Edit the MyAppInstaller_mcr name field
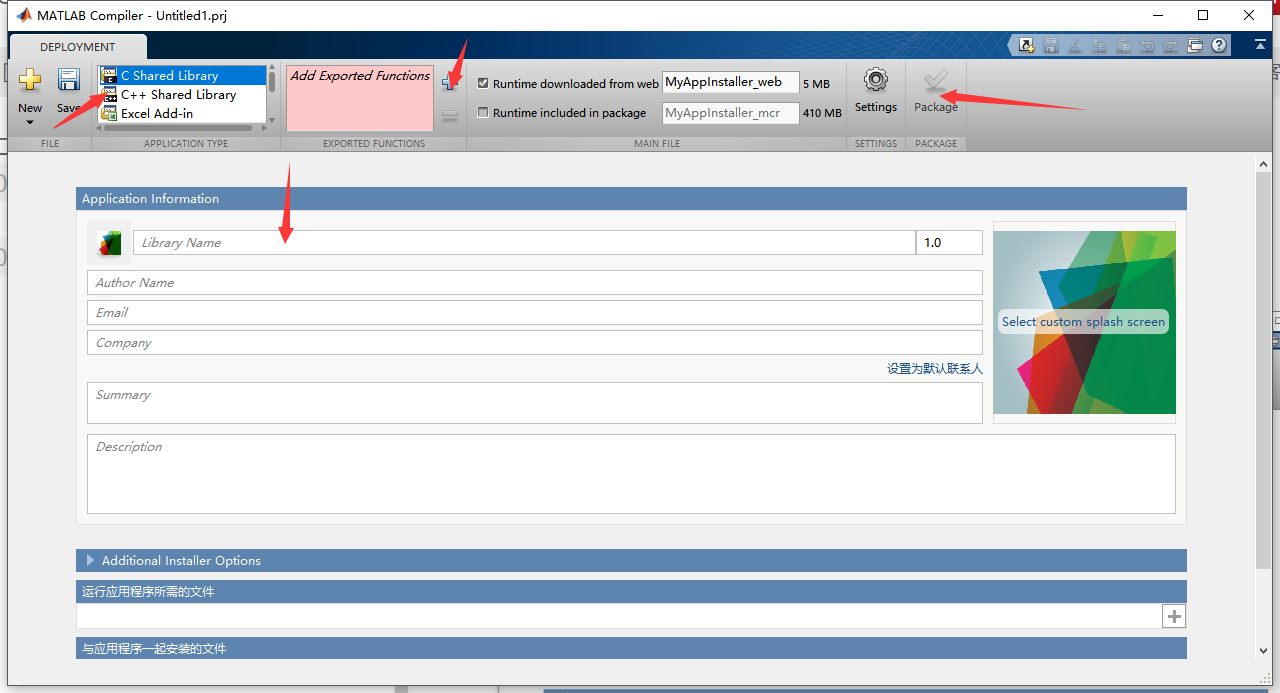Viewport: 1280px width, 693px height. tap(730, 113)
